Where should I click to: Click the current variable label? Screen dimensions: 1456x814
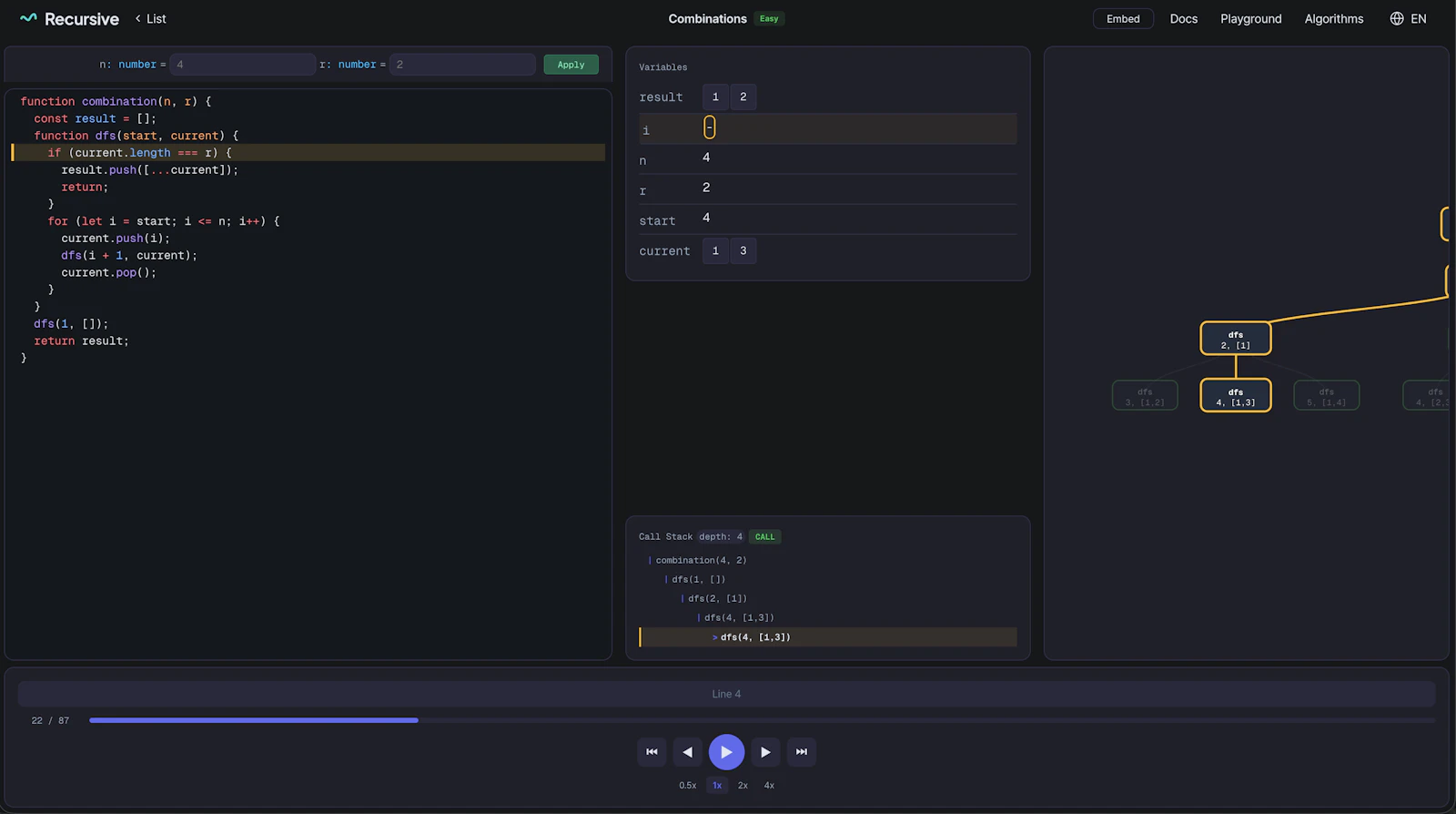tap(664, 251)
